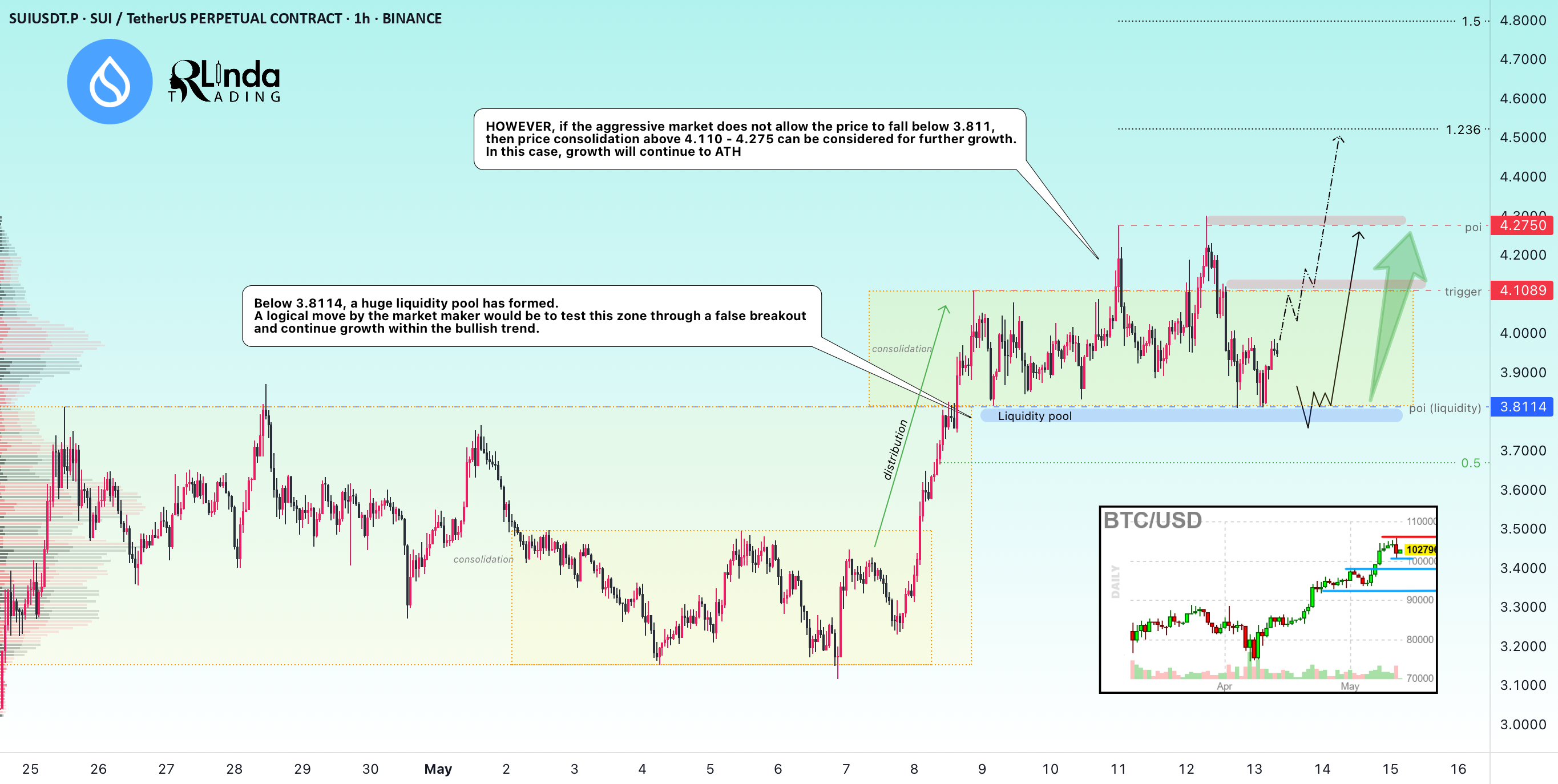Screen dimensions: 1558x784
Task: Click the dashed black arrowhead near 4.5000
Action: tap(1338, 140)
